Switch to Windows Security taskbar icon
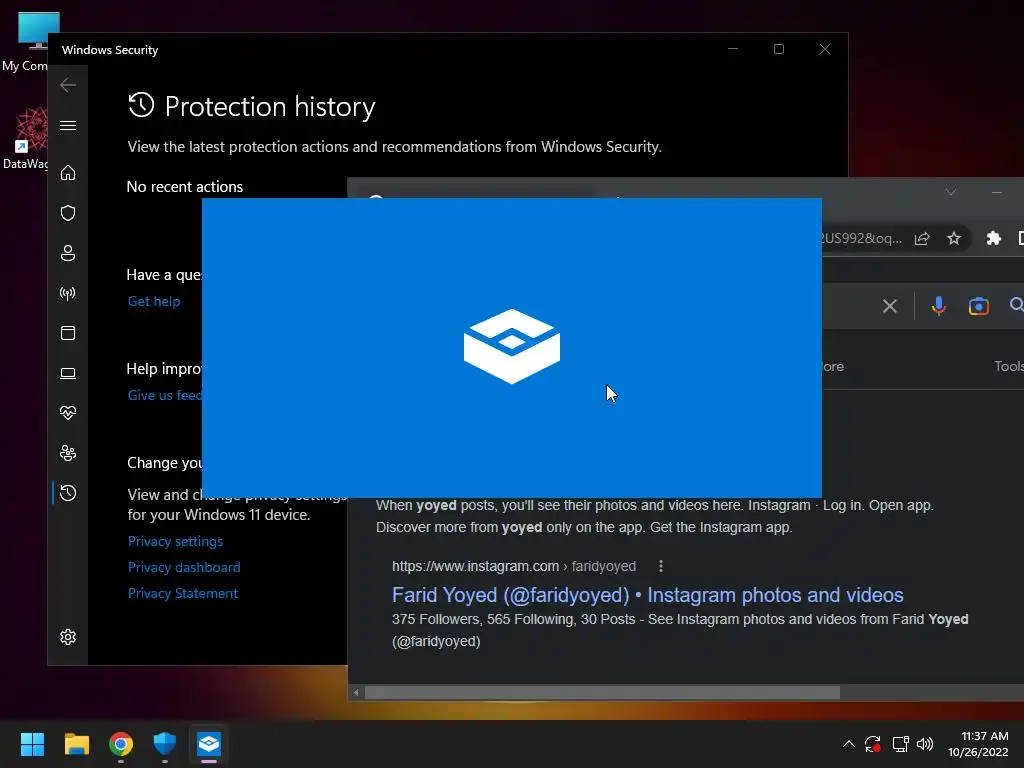This screenshot has height=768, width=1024. tap(165, 744)
